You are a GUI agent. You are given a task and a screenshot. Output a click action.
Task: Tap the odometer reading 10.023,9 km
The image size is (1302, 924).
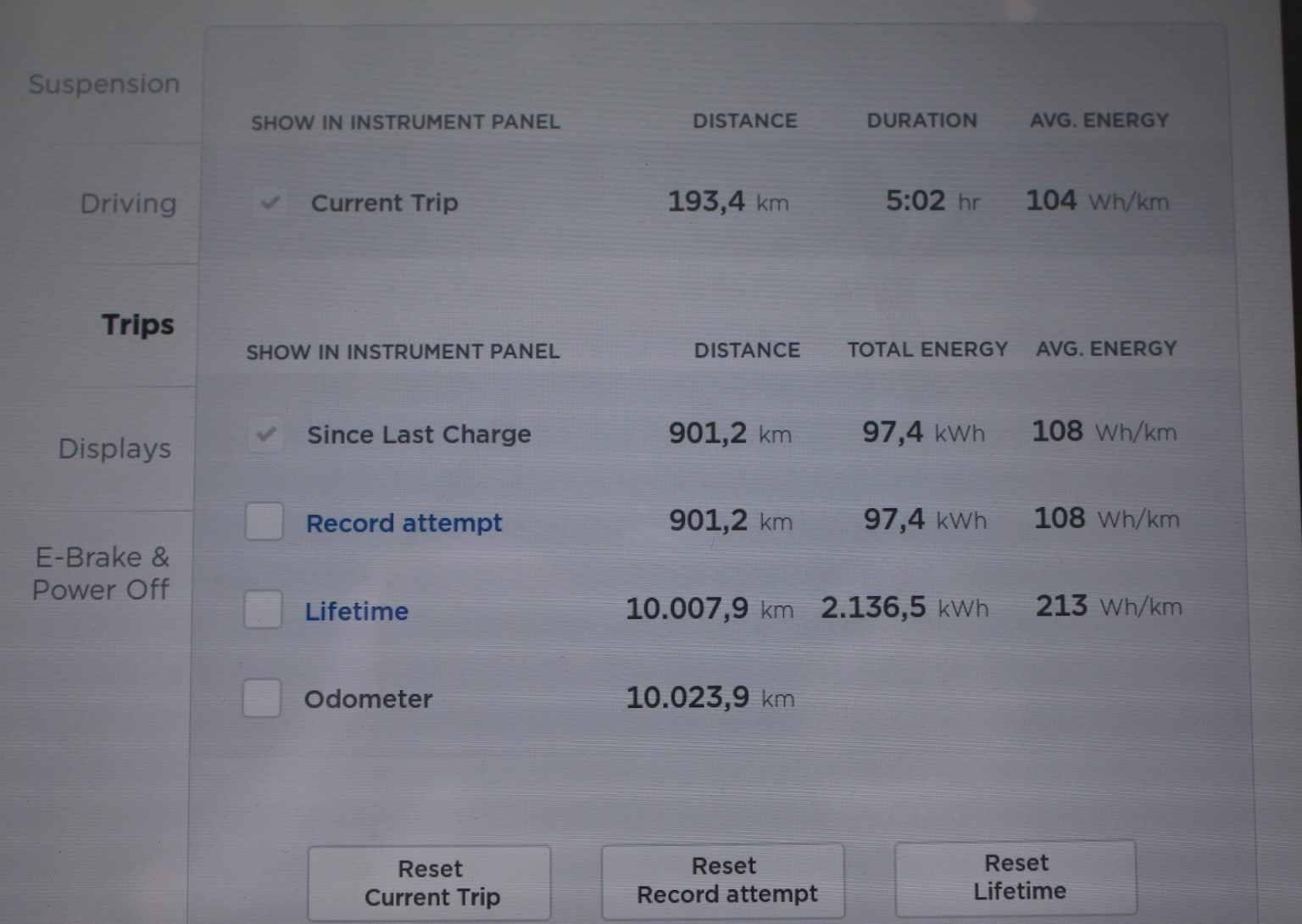709,698
